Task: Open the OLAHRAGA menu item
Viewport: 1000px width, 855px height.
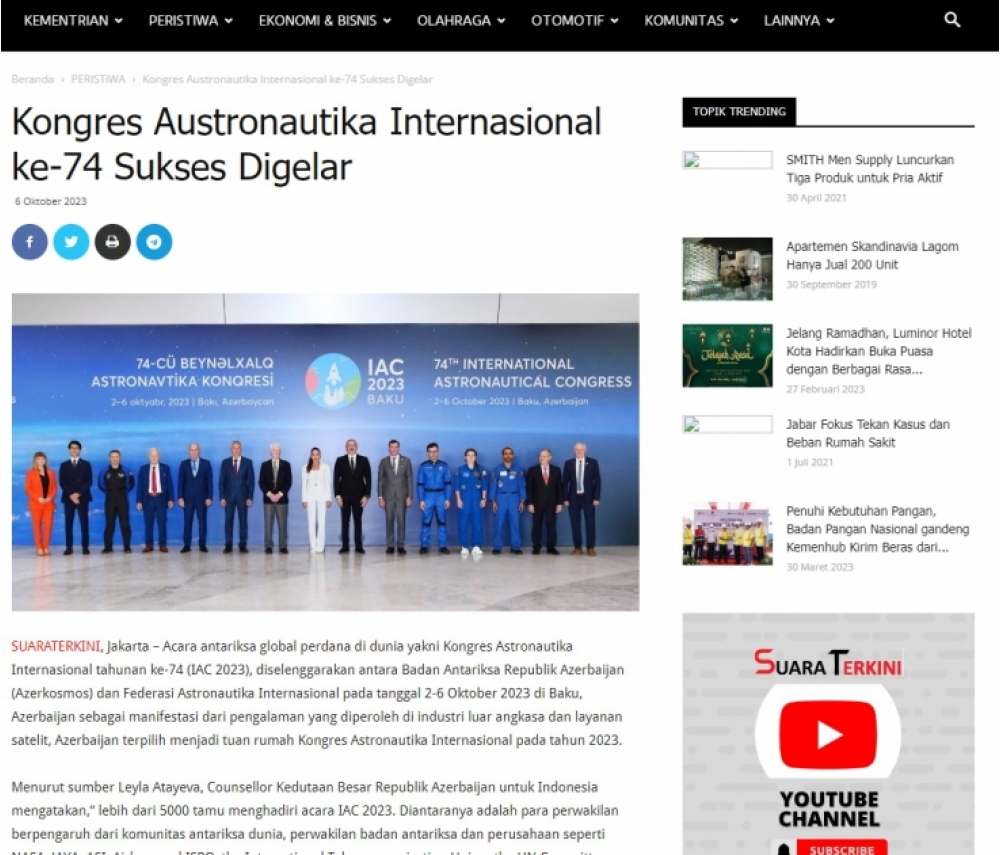Action: pyautogui.click(x=454, y=20)
